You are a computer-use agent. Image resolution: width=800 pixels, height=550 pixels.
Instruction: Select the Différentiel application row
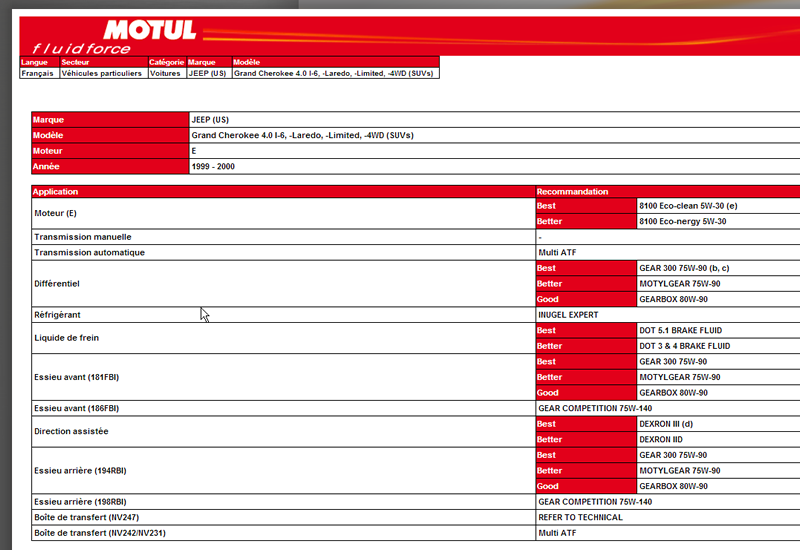click(x=283, y=284)
